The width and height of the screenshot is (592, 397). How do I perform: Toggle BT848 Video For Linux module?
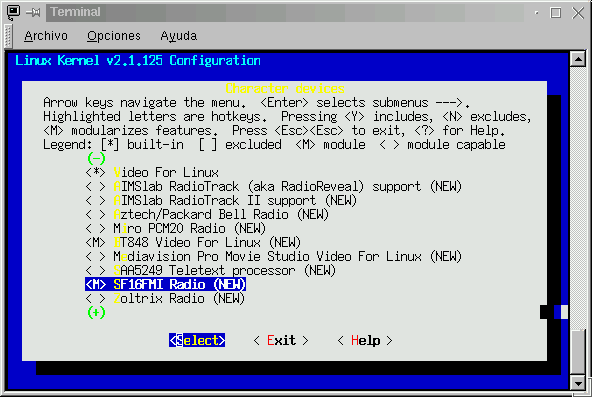coord(193,242)
